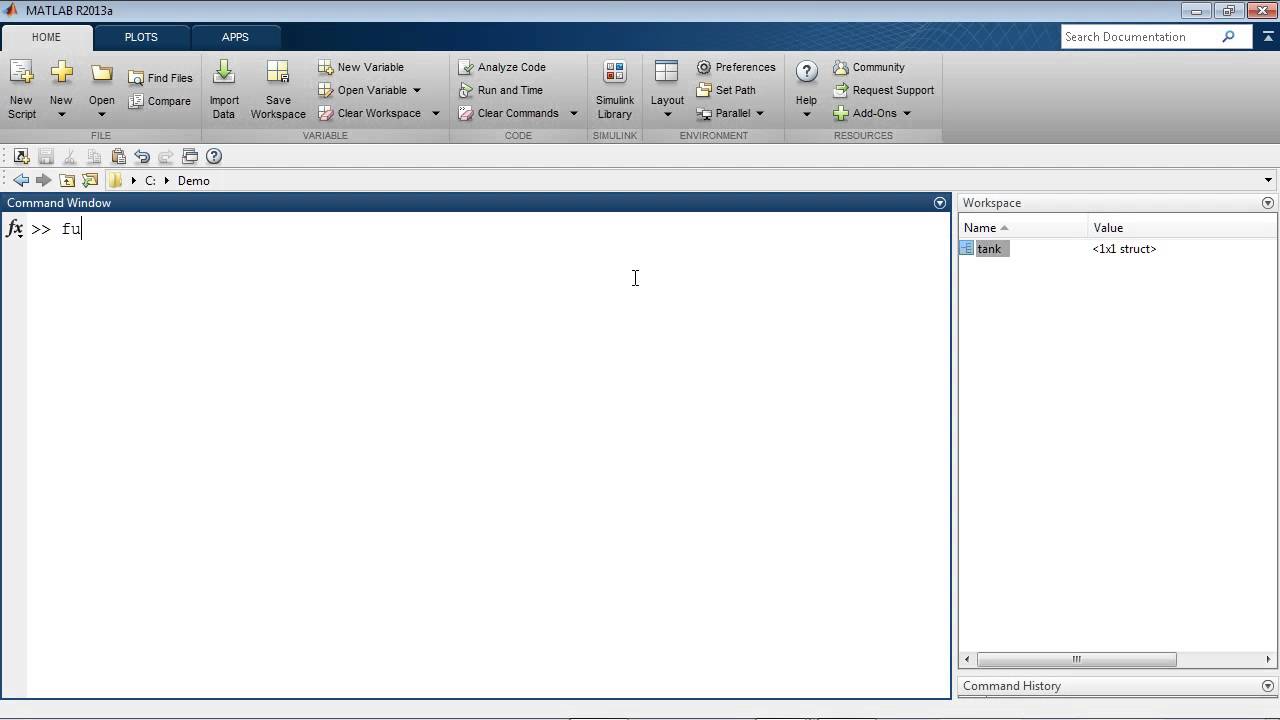The image size is (1280, 720).
Task: Click the Switch Windows icon
Action: coord(190,156)
